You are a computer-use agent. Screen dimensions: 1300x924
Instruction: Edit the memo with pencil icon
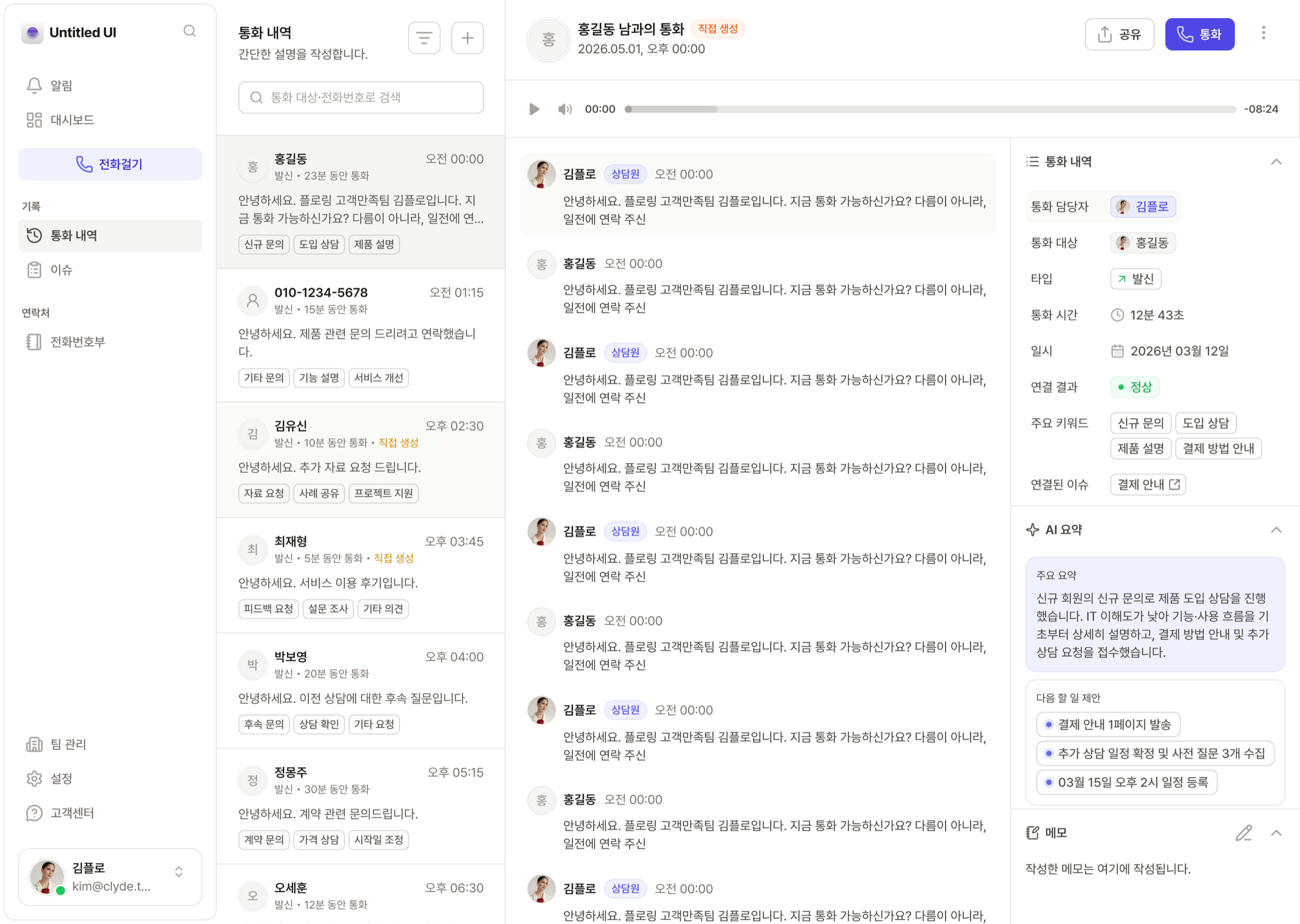(1244, 833)
